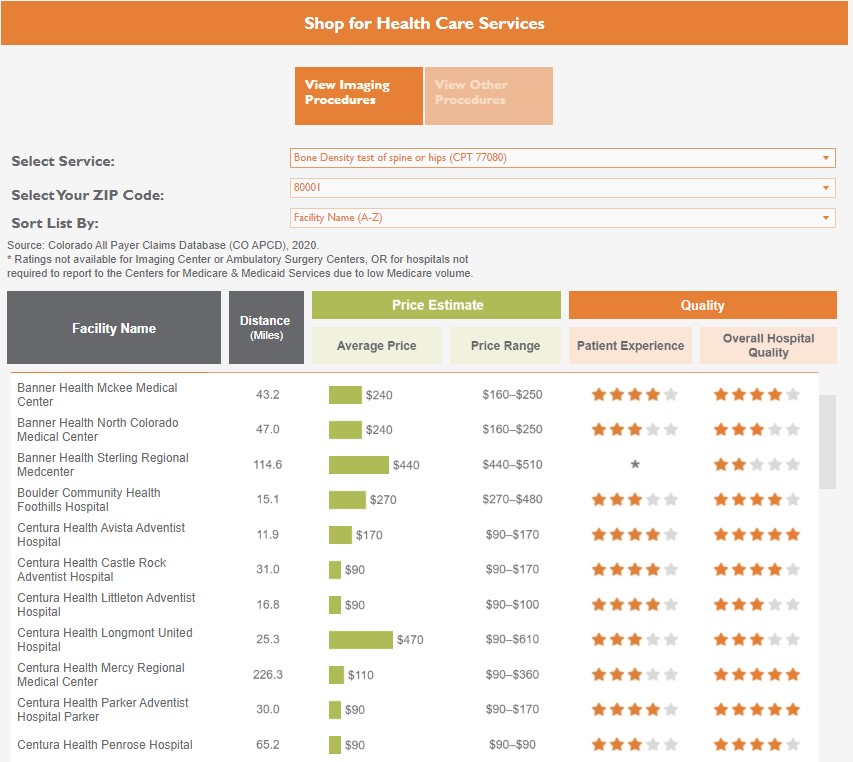Click Avista Adventist's $170 green price bar
Viewport: 853px width, 762px height.
coord(341,535)
